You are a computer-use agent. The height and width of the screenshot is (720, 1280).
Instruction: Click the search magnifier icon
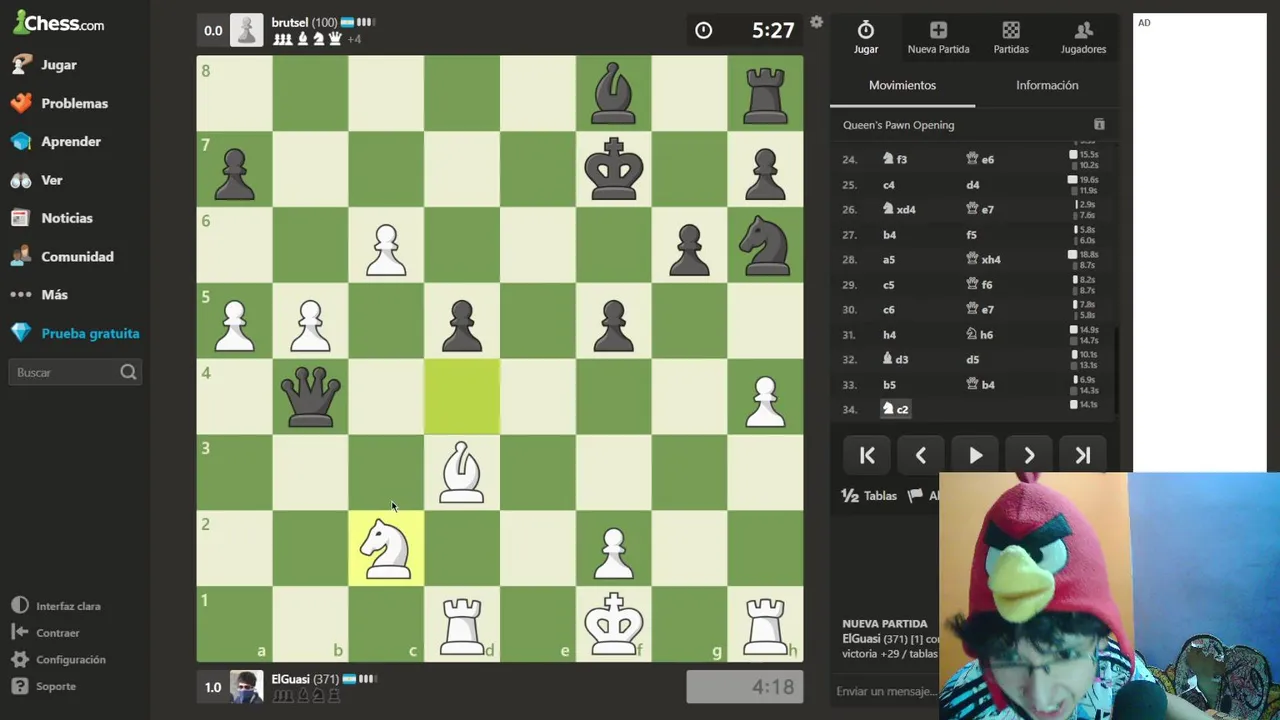128,372
